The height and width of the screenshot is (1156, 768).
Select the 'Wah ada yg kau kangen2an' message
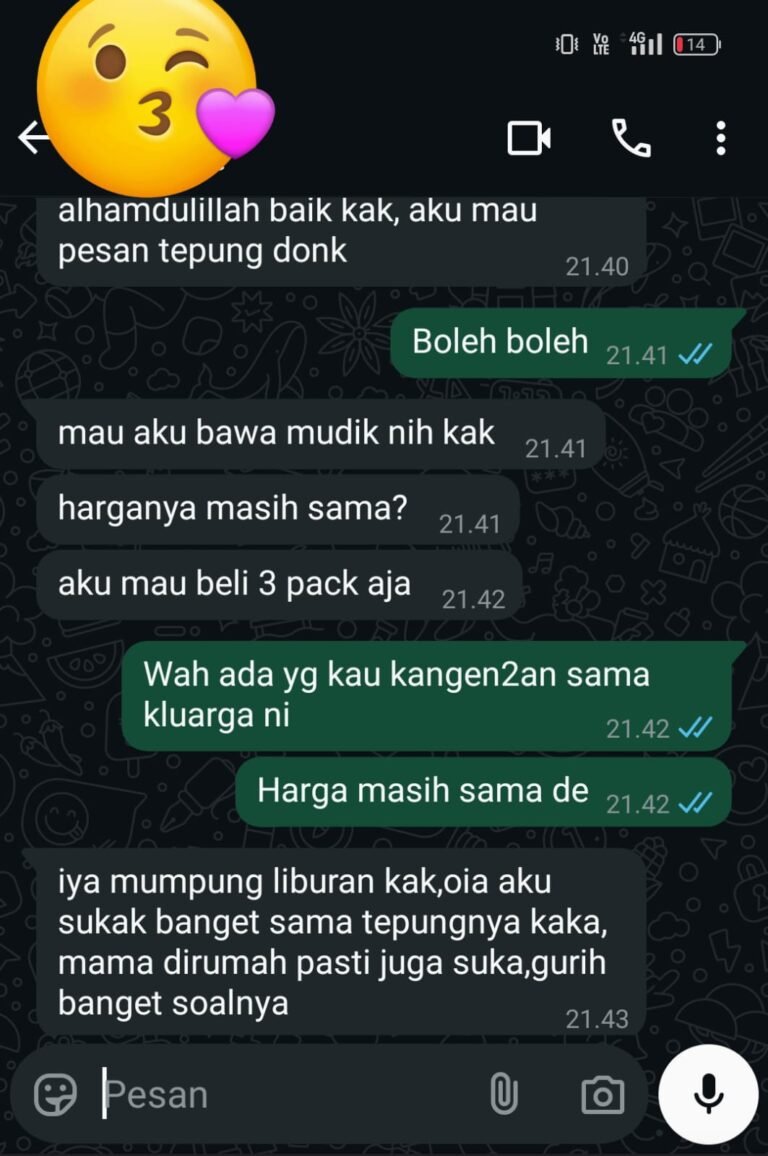tap(427, 695)
